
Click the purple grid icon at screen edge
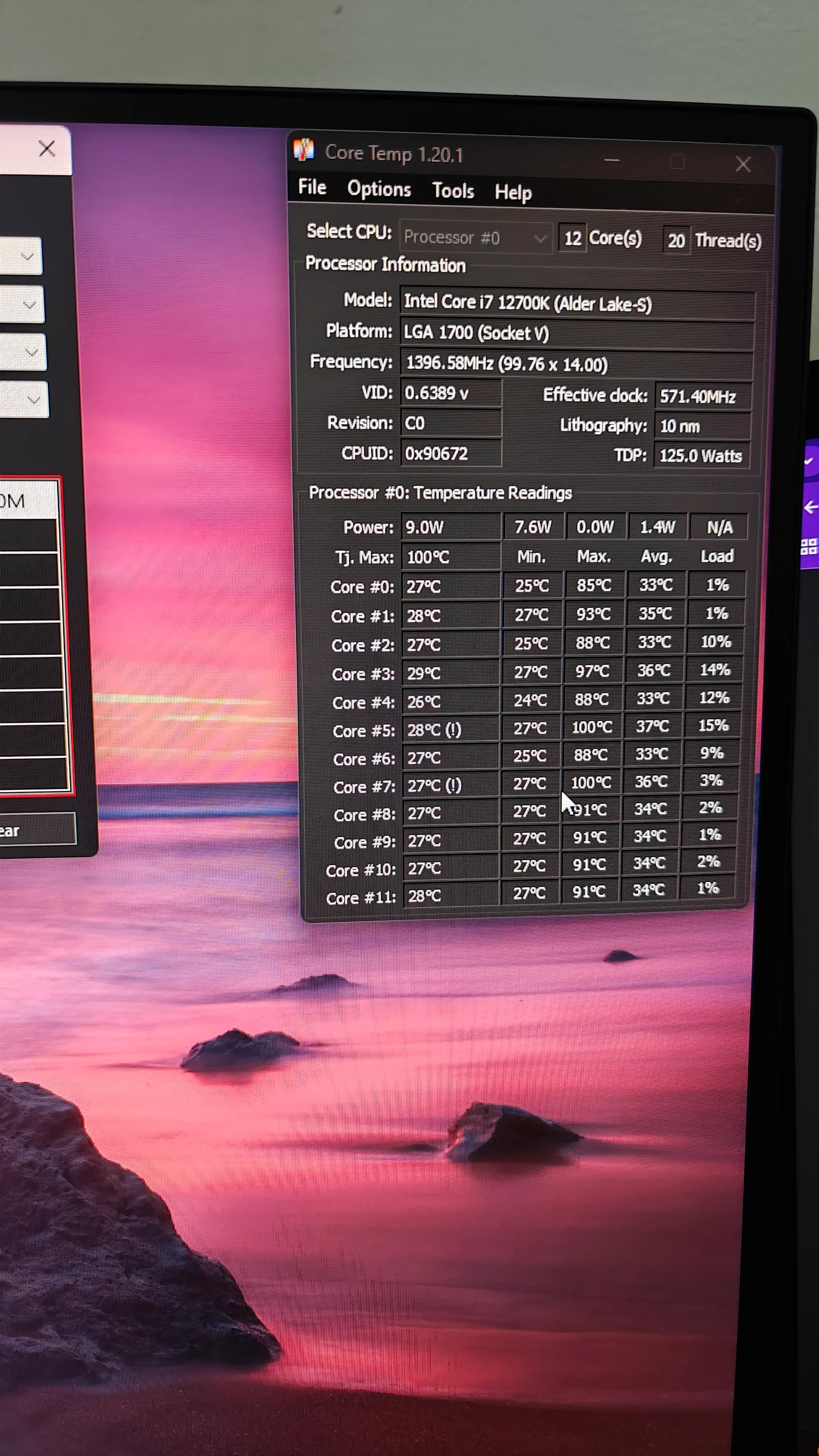[809, 546]
